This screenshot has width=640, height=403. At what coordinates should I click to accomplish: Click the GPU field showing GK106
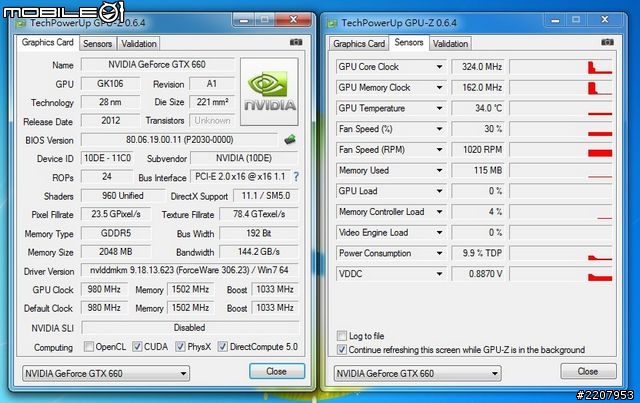point(110,84)
